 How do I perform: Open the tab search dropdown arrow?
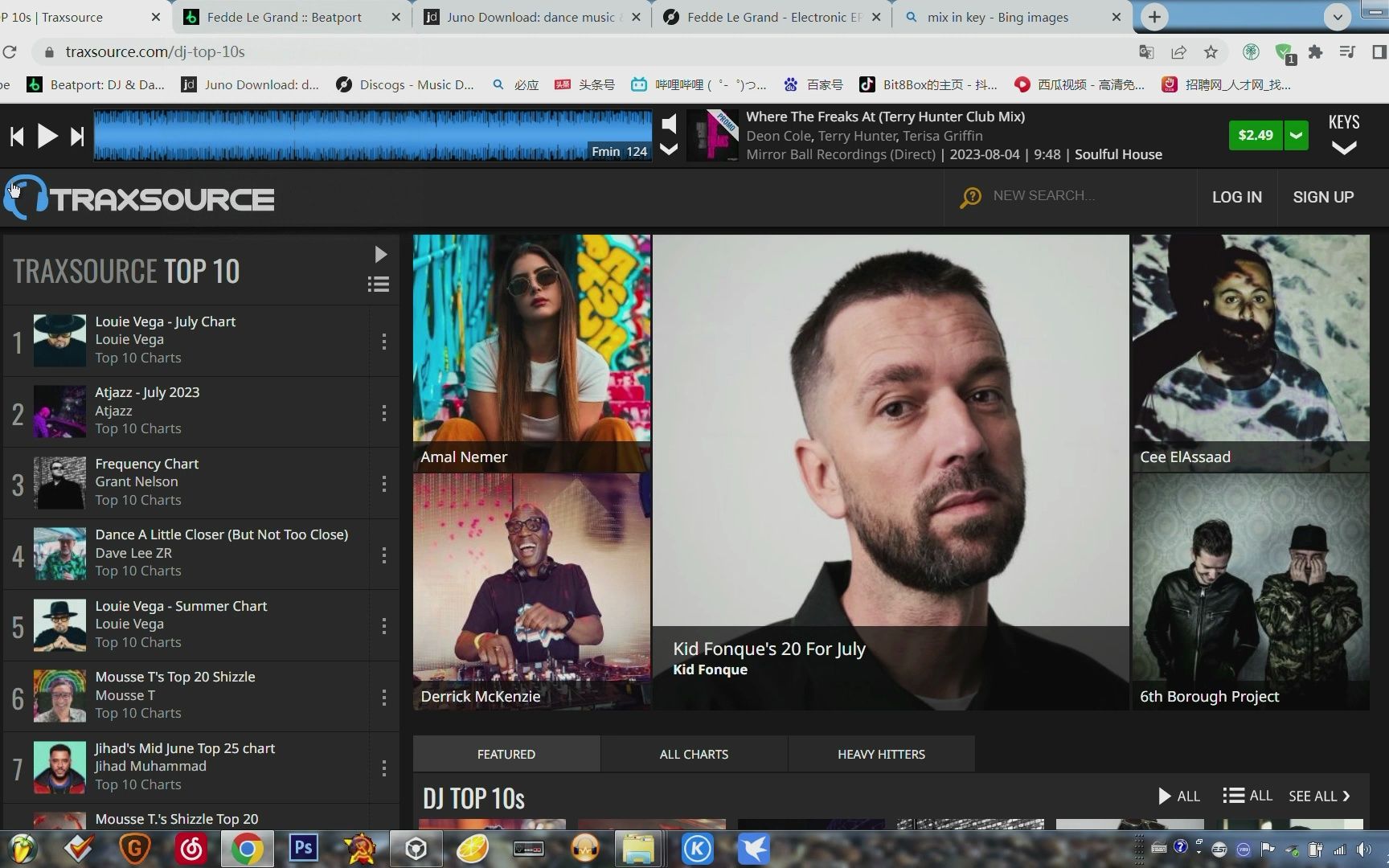coord(1338,17)
